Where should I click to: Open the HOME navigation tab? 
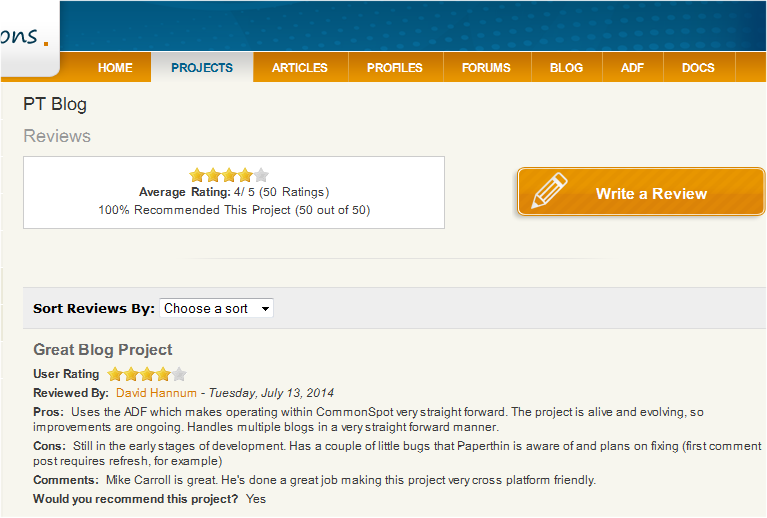coord(115,68)
